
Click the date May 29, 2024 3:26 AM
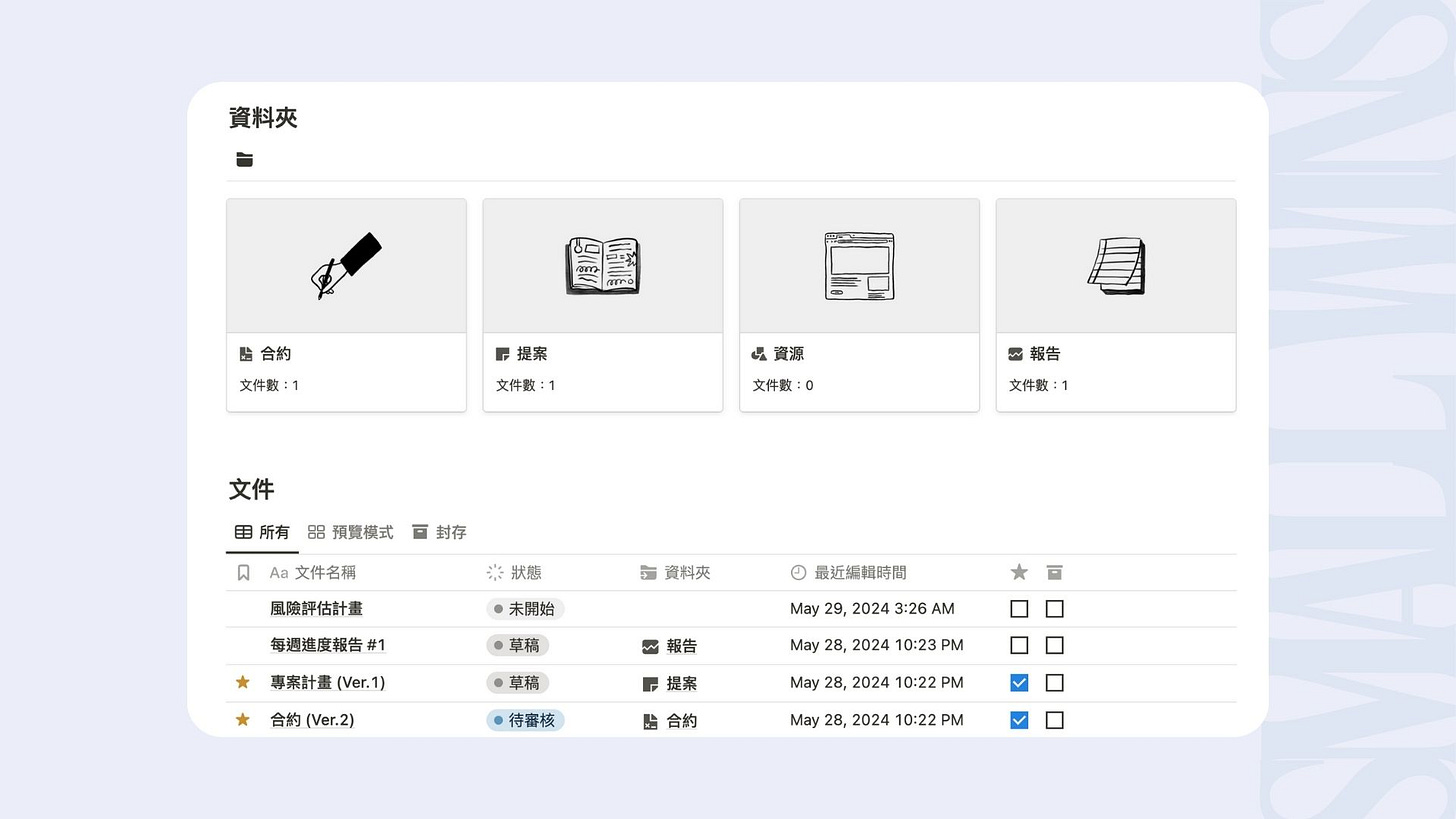(x=872, y=608)
